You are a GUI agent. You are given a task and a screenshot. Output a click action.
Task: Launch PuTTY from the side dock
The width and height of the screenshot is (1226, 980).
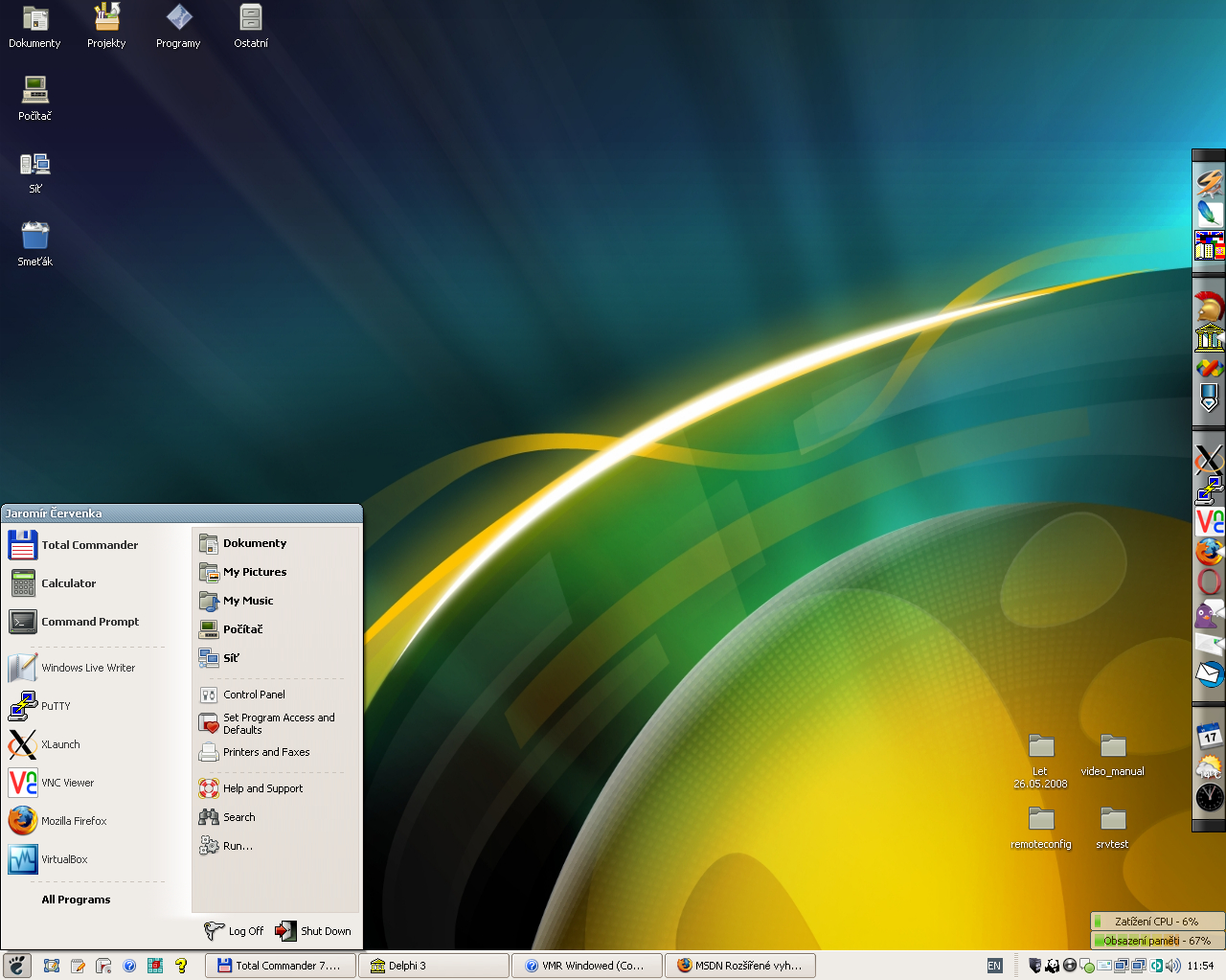point(1210,490)
